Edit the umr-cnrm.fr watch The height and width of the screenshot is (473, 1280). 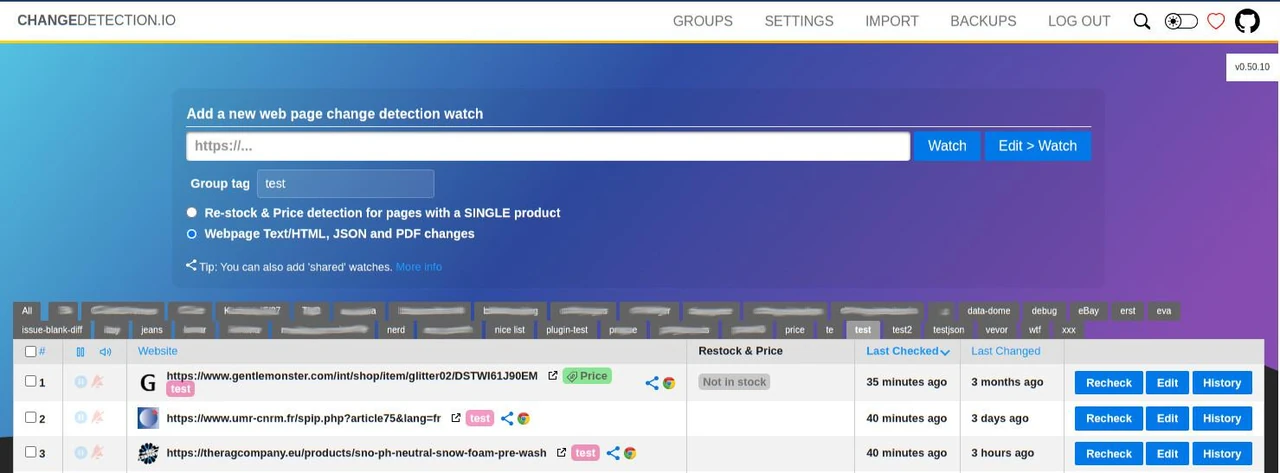click(1167, 418)
